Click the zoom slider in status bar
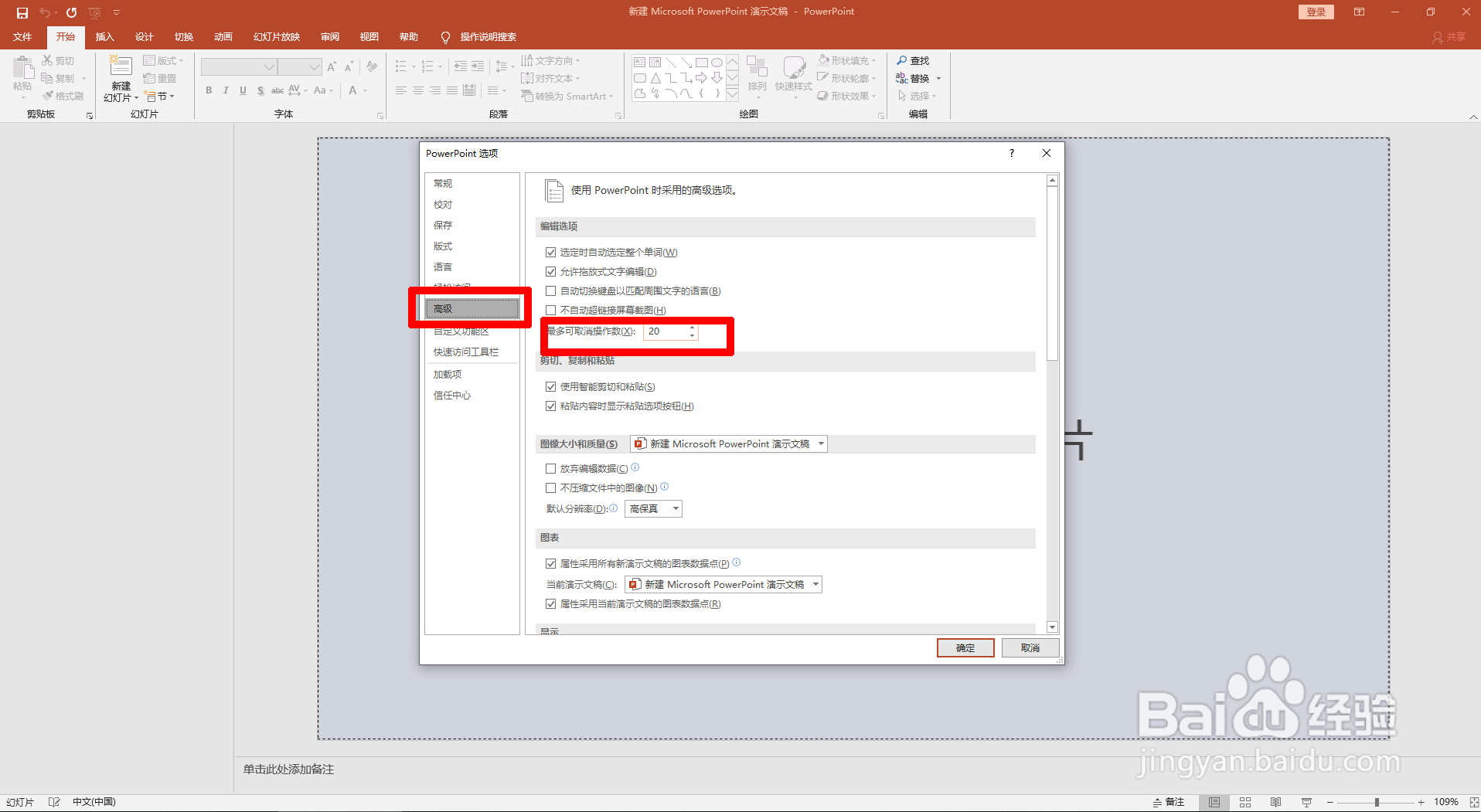This screenshot has width=1481, height=812. [x=1377, y=803]
